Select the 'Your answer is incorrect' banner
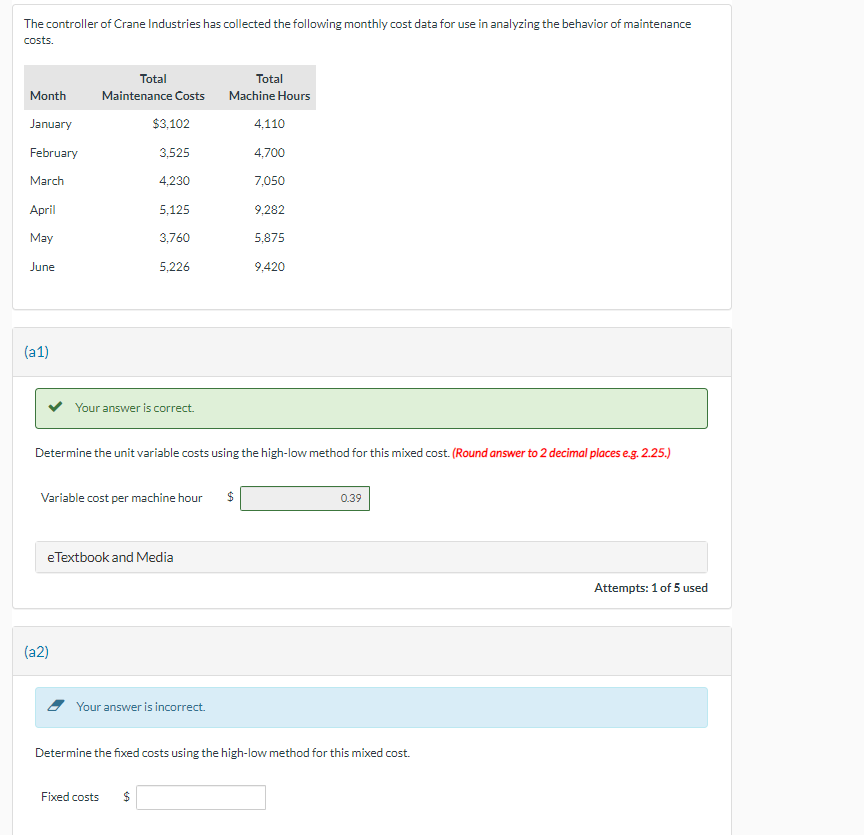The height and width of the screenshot is (835, 864). tap(371, 707)
